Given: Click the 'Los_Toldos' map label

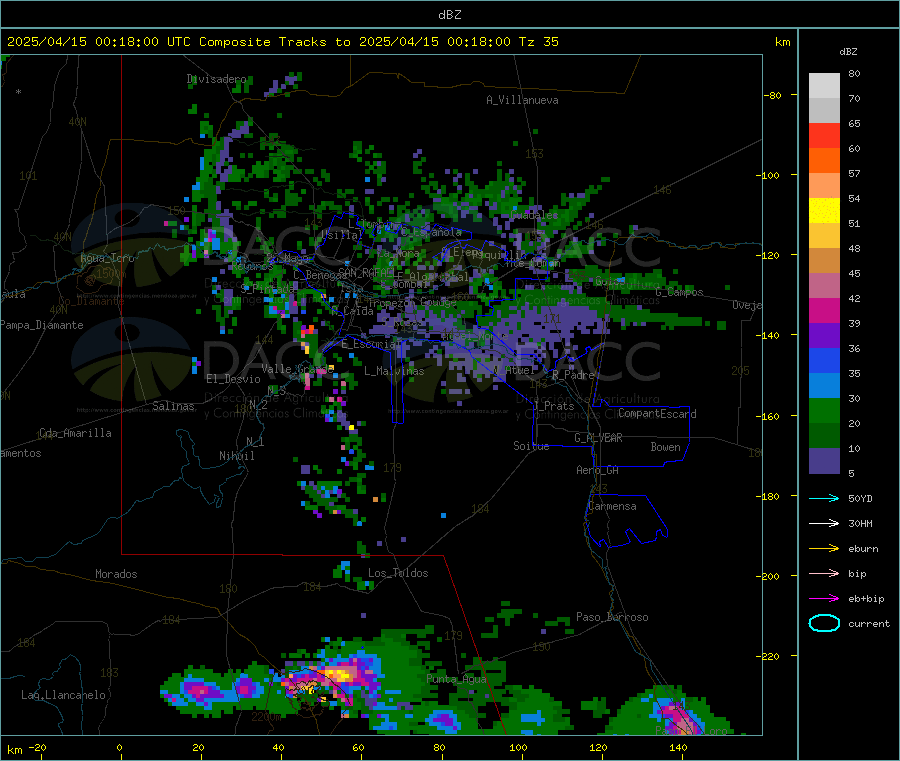Looking at the screenshot, I should tap(398, 573).
